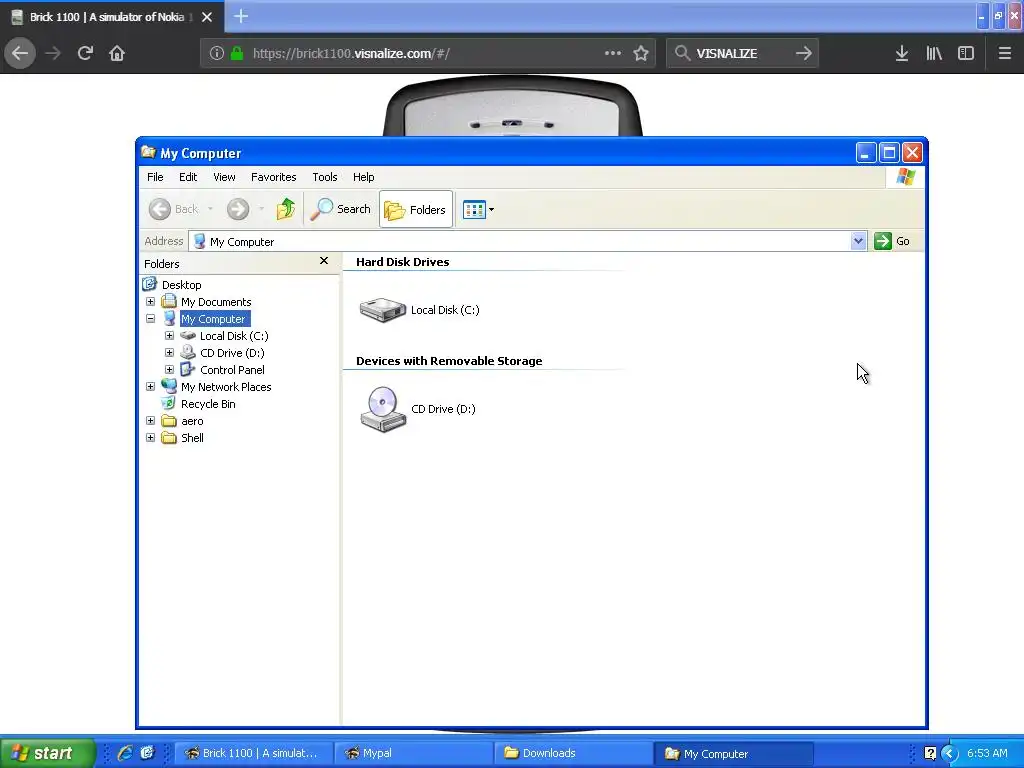Expand CD Drive (D:) tree node
The height and width of the screenshot is (768, 1024).
click(x=169, y=353)
